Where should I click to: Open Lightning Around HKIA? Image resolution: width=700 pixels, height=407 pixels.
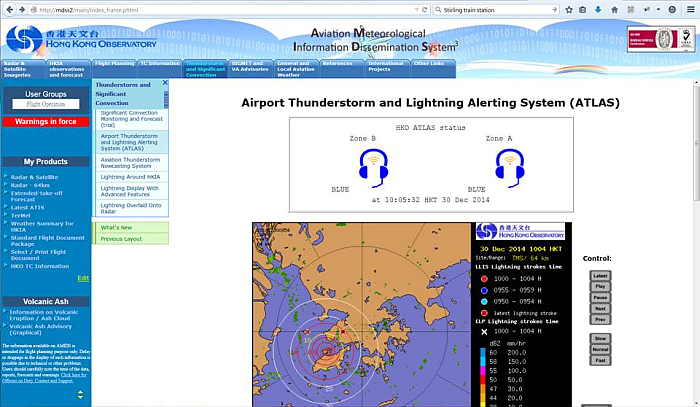click(x=132, y=177)
